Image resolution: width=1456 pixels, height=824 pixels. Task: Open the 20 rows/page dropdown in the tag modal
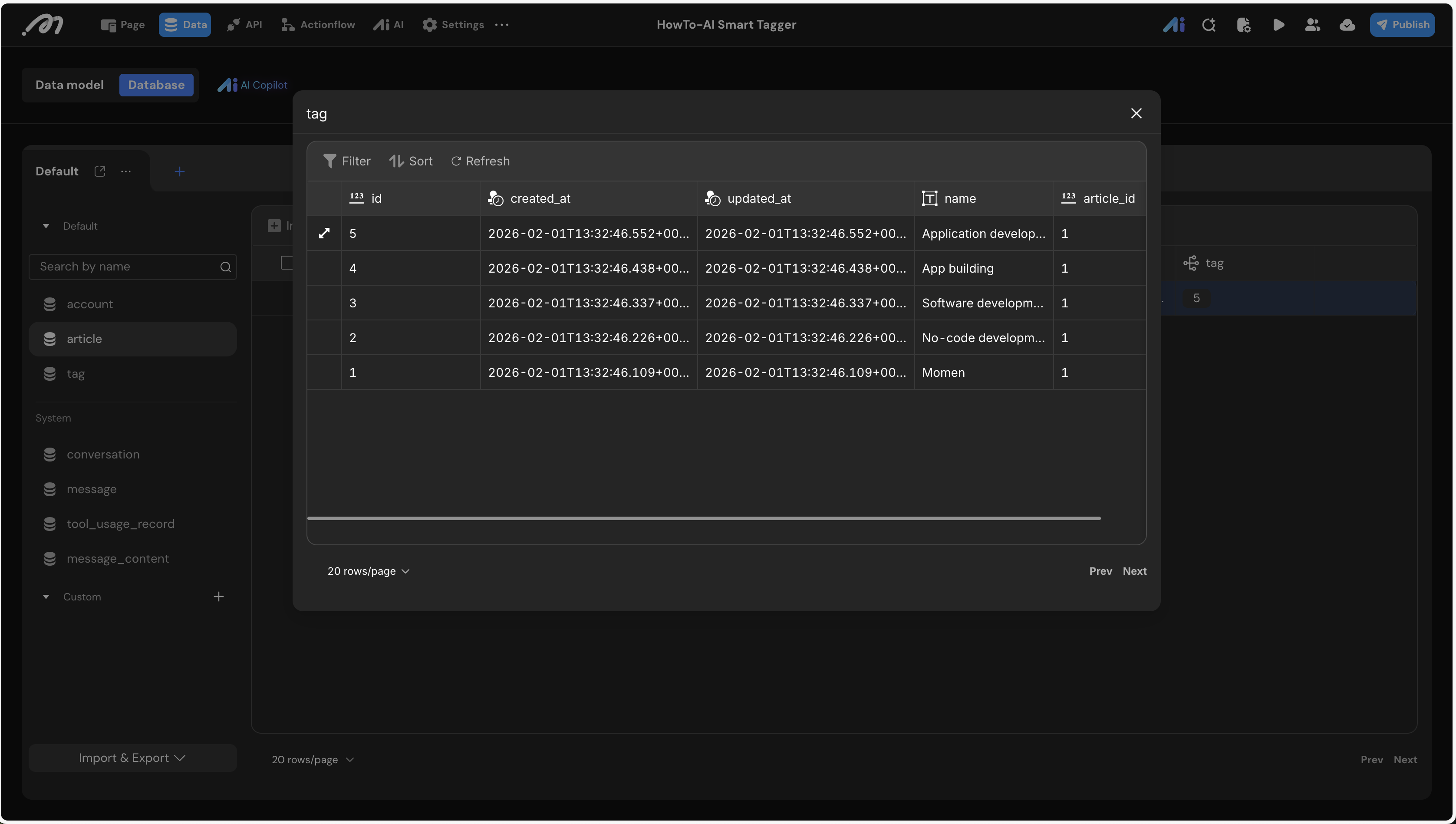point(369,571)
